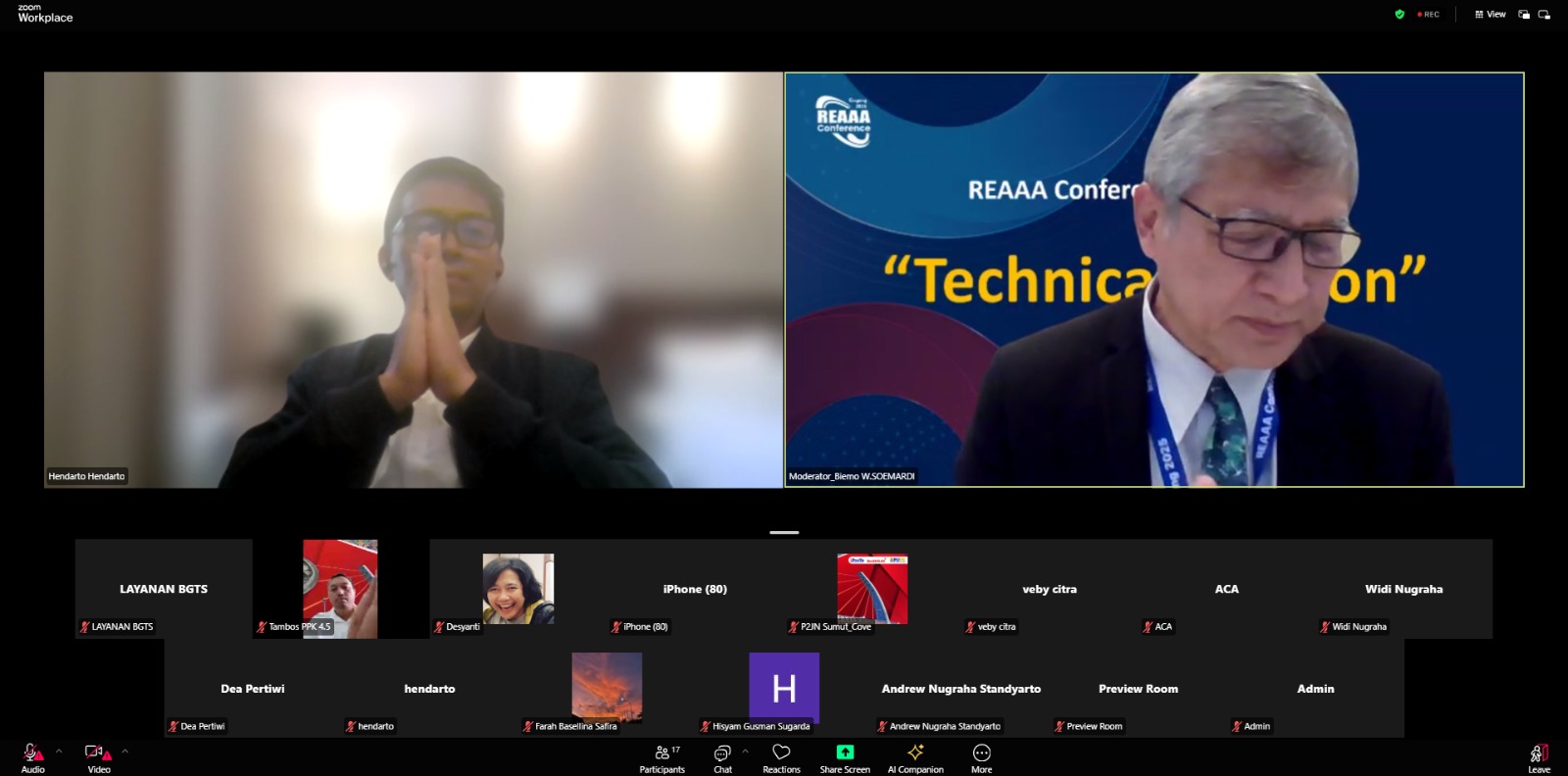The width and height of the screenshot is (1568, 776).
Task: Click the REC recording indicator
Action: click(x=1429, y=15)
